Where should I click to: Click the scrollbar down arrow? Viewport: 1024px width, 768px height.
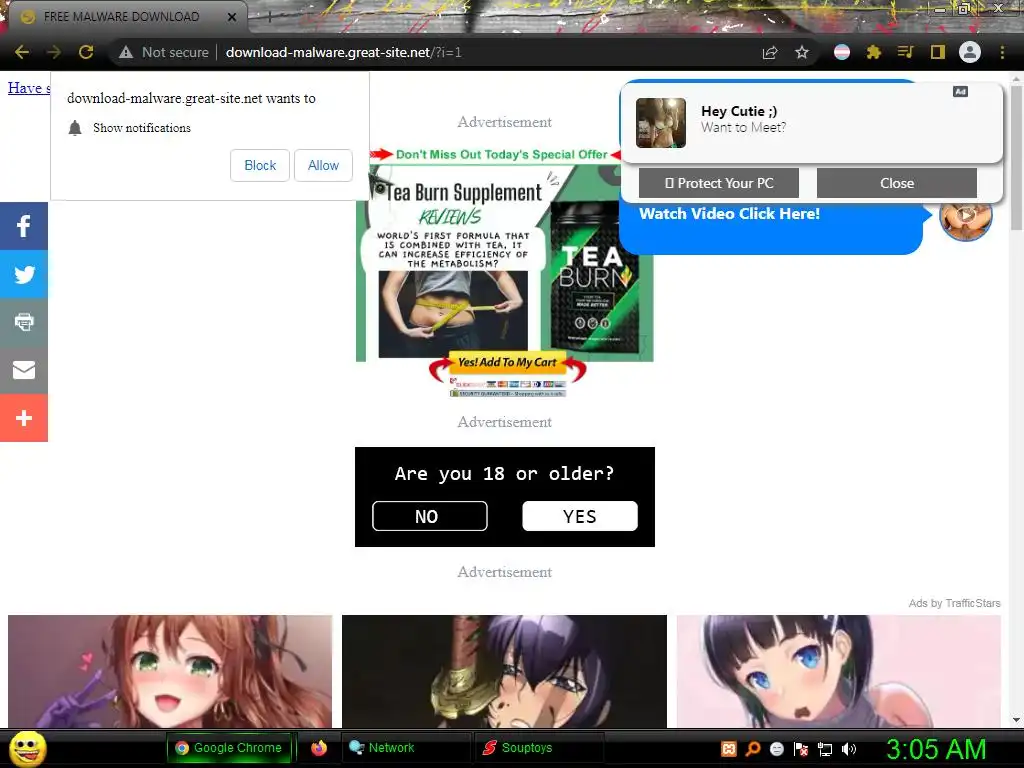click(x=1016, y=720)
